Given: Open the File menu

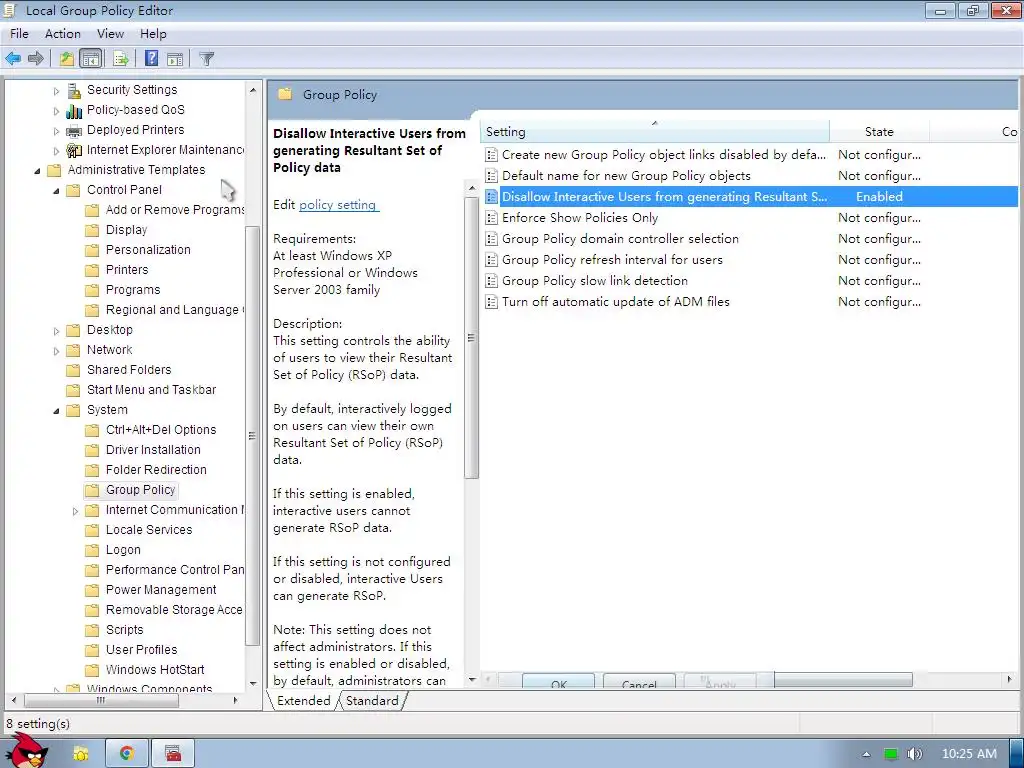Looking at the screenshot, I should [x=19, y=34].
